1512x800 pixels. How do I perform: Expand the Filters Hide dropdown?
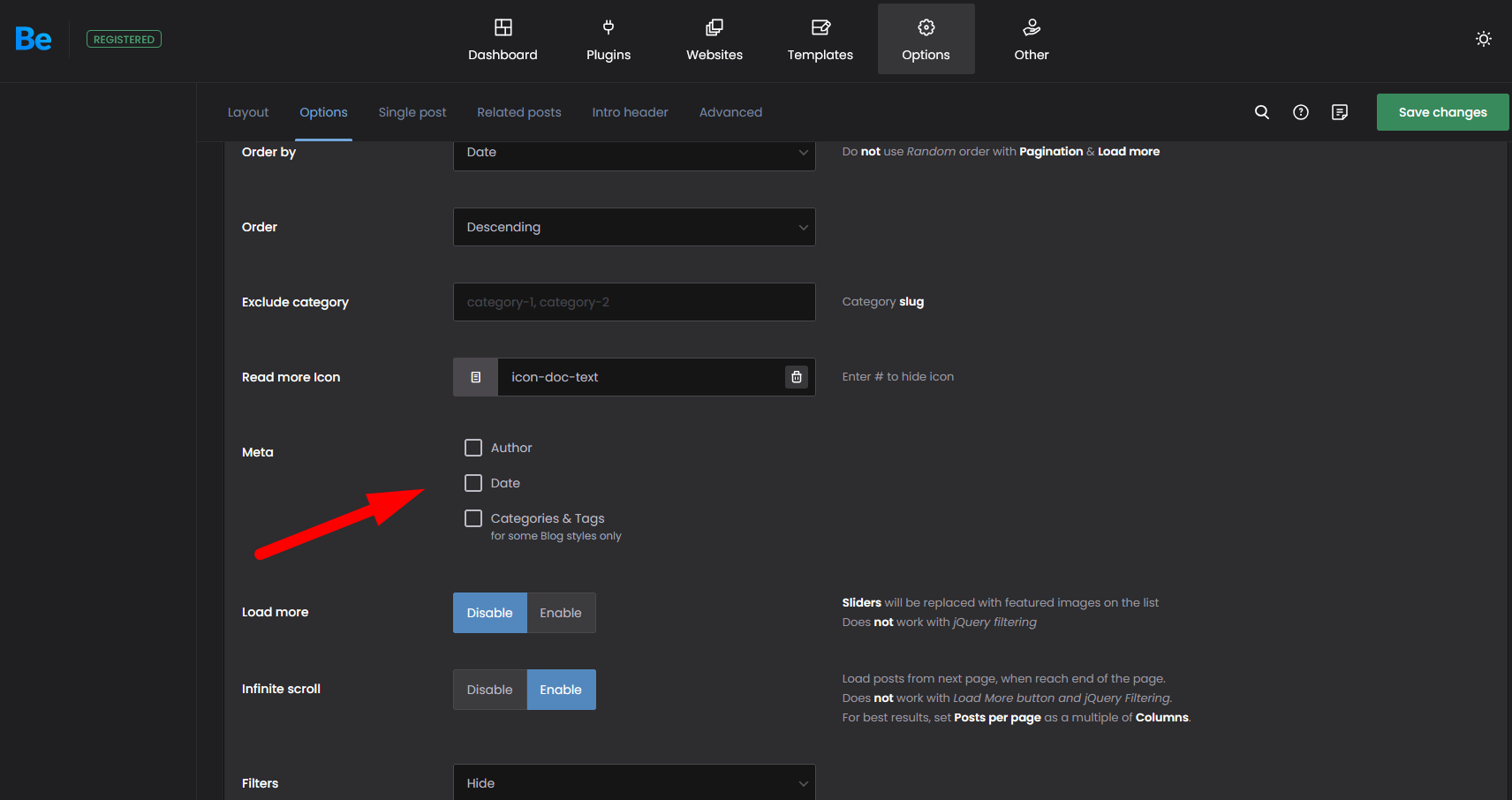point(633,782)
